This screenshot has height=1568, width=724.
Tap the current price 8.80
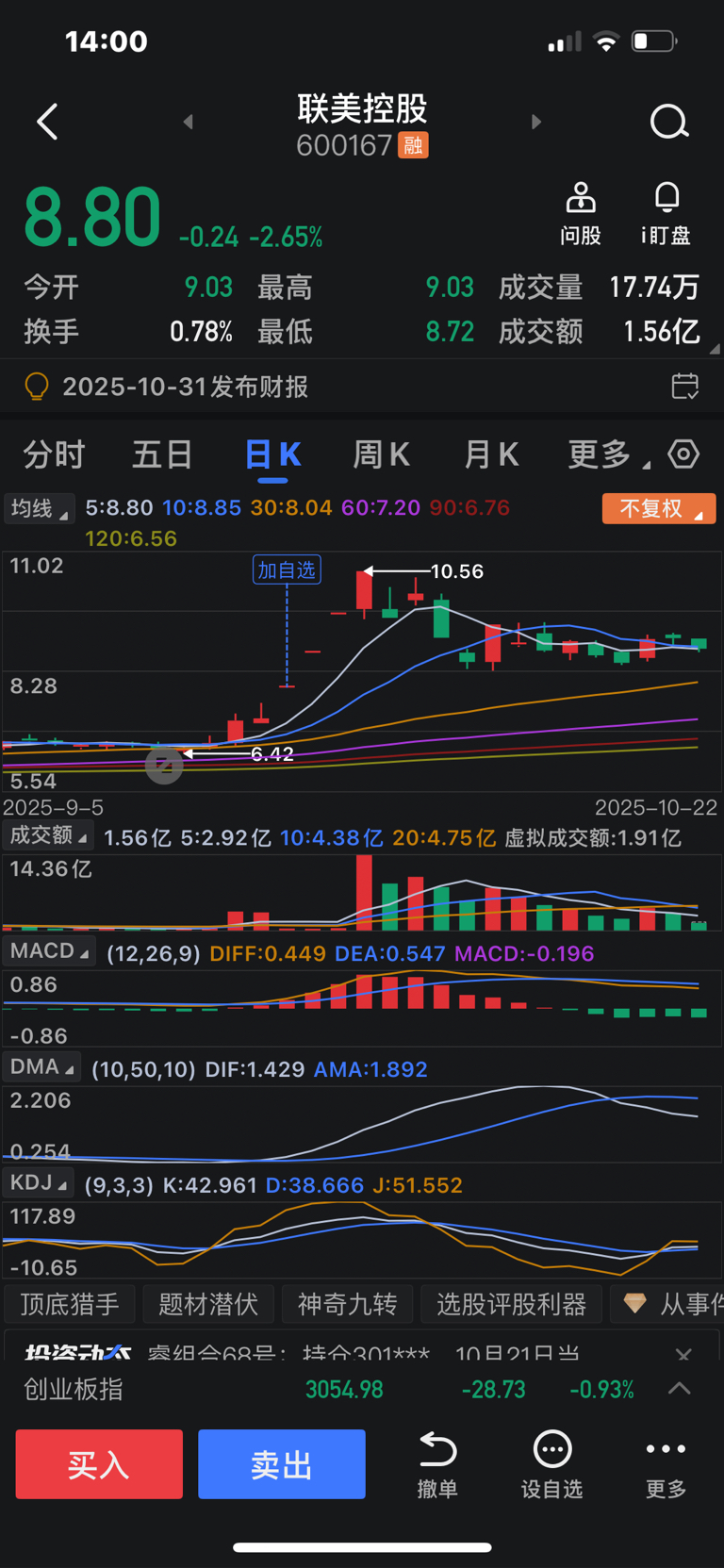[x=92, y=218]
